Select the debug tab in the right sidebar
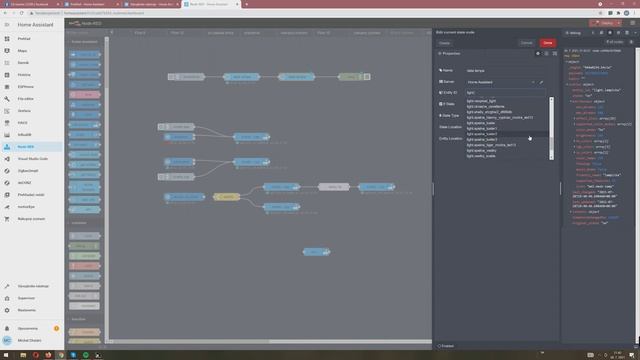The width and height of the screenshot is (640, 360). (573, 33)
